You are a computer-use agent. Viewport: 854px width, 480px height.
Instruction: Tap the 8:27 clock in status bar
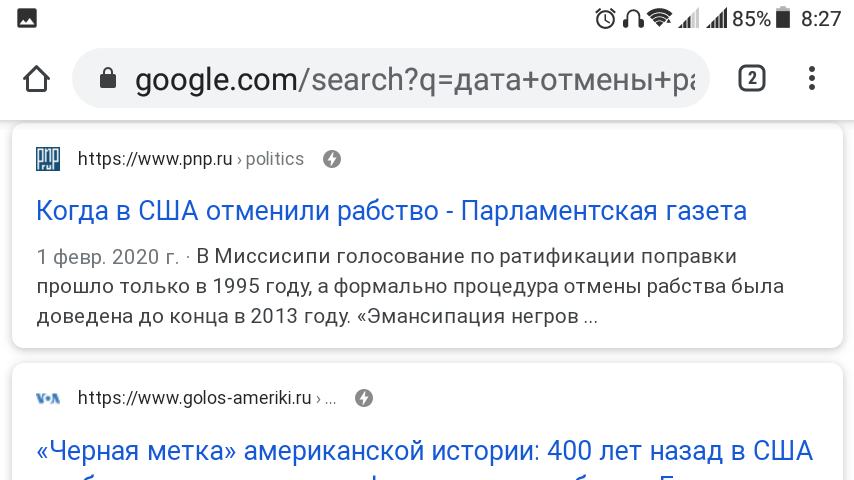[821, 19]
